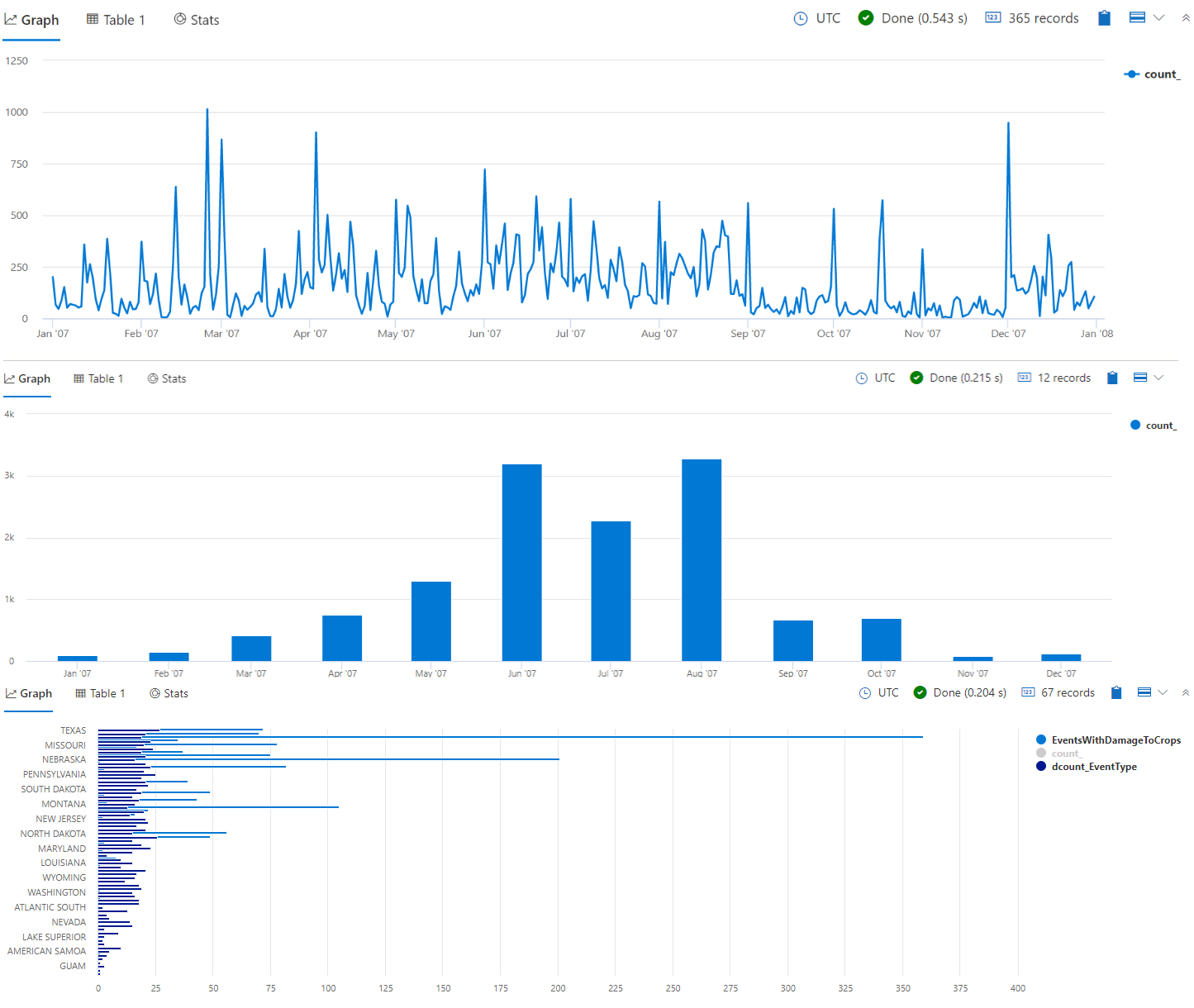This screenshot has height=1008, width=1194.
Task: Click the Oct '07 bar in bar chart
Action: tap(882, 640)
